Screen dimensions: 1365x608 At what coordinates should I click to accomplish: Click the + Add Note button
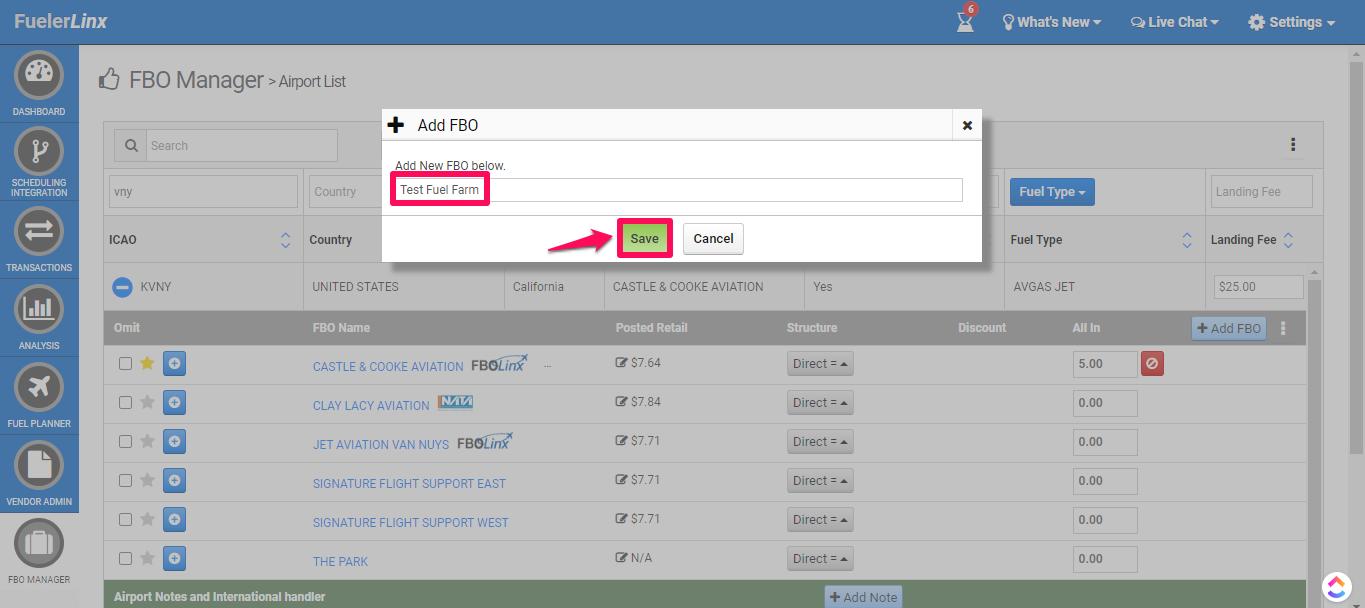point(863,597)
